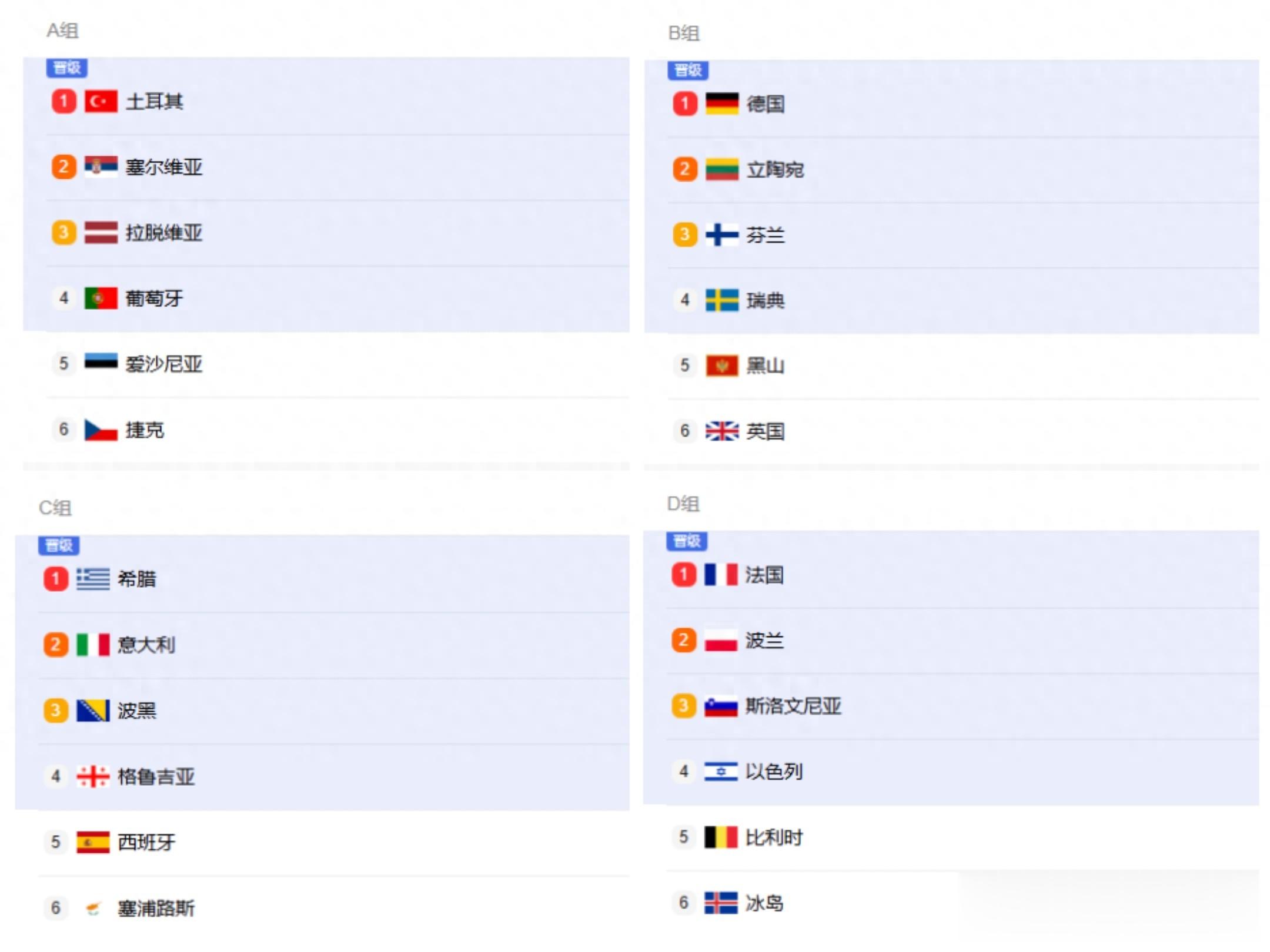Click the 晋级 badge in group A
This screenshot has width=1270, height=952.
[67, 68]
